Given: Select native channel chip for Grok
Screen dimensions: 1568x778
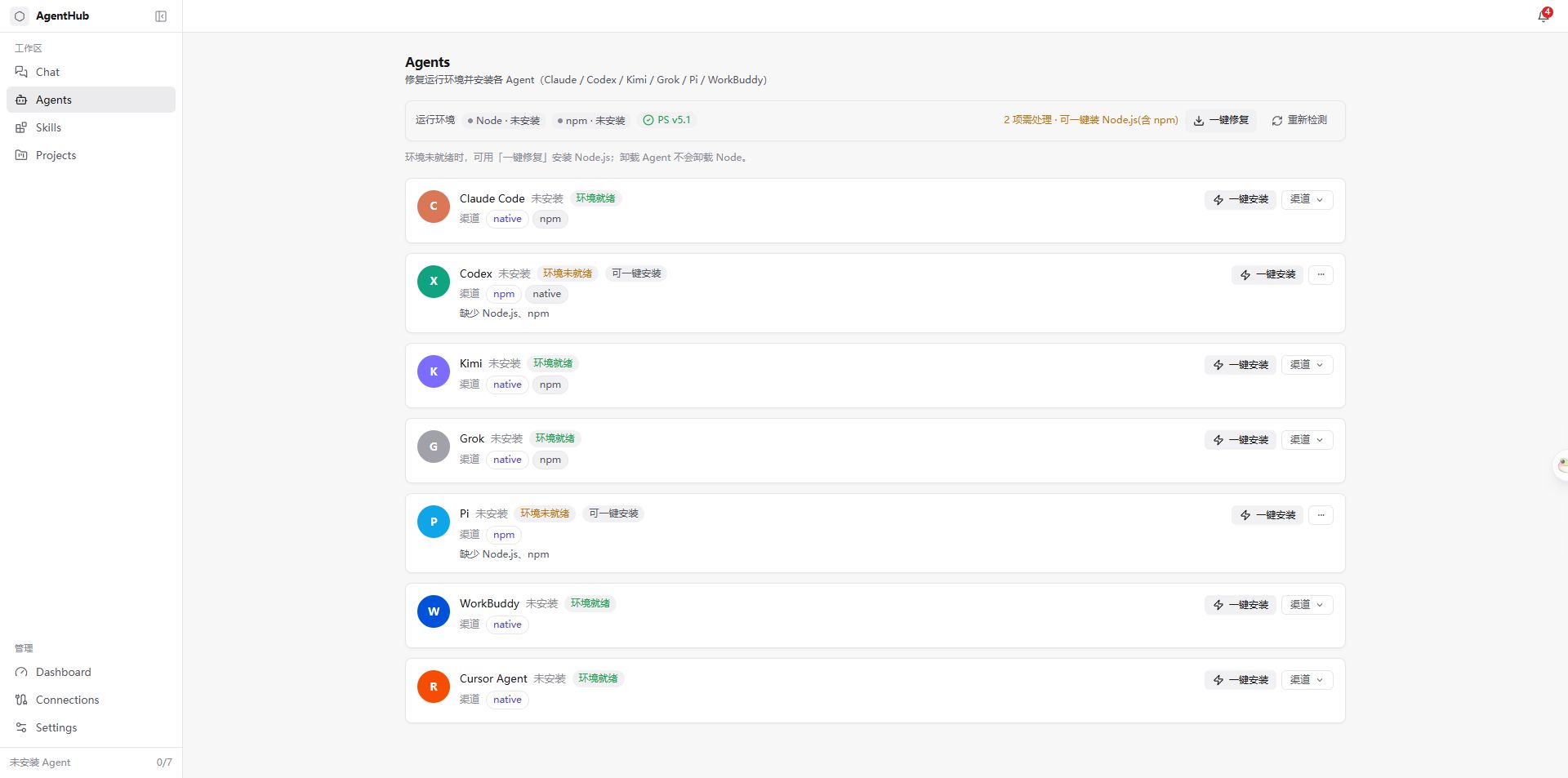Looking at the screenshot, I should 507,460.
